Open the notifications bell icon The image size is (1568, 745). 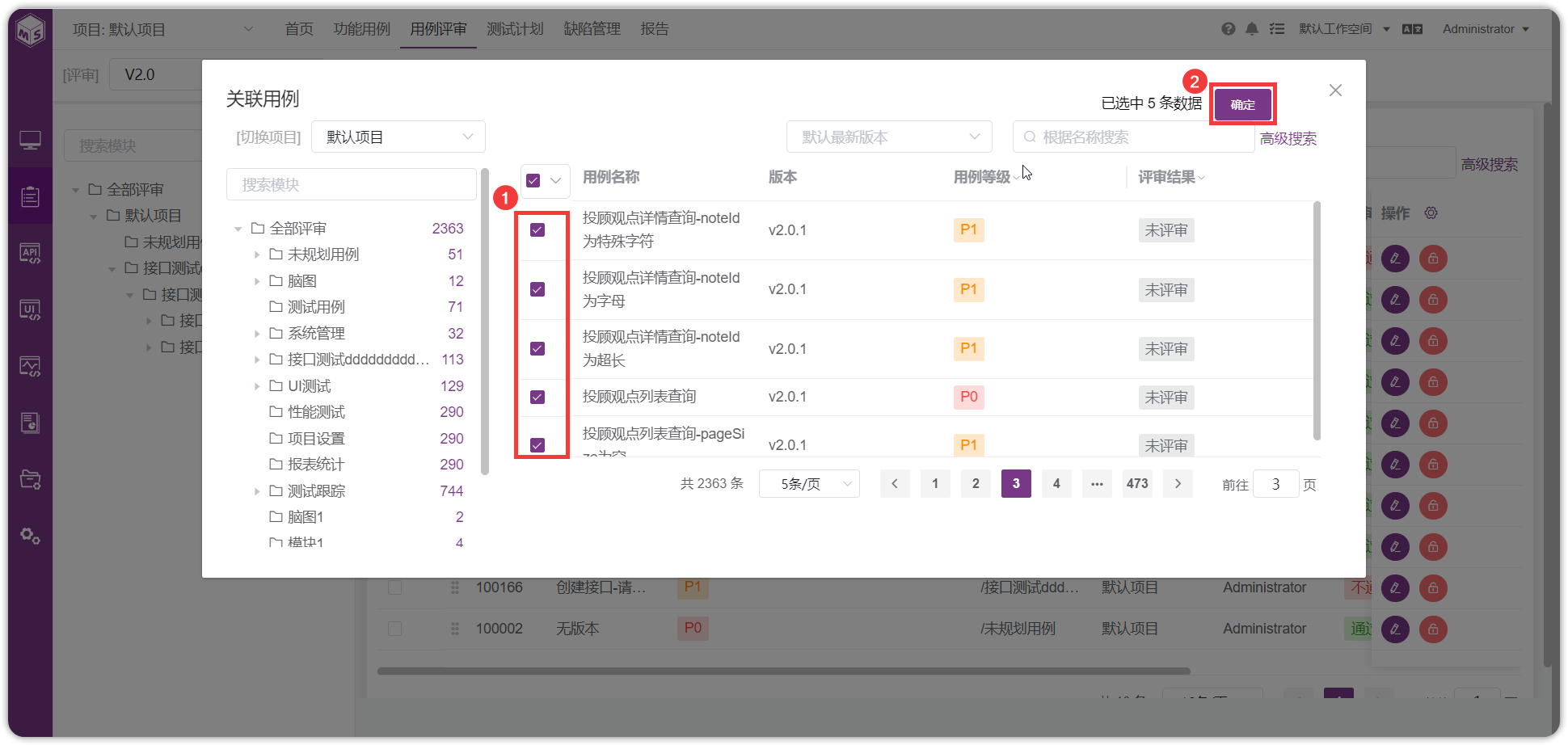[x=1252, y=29]
